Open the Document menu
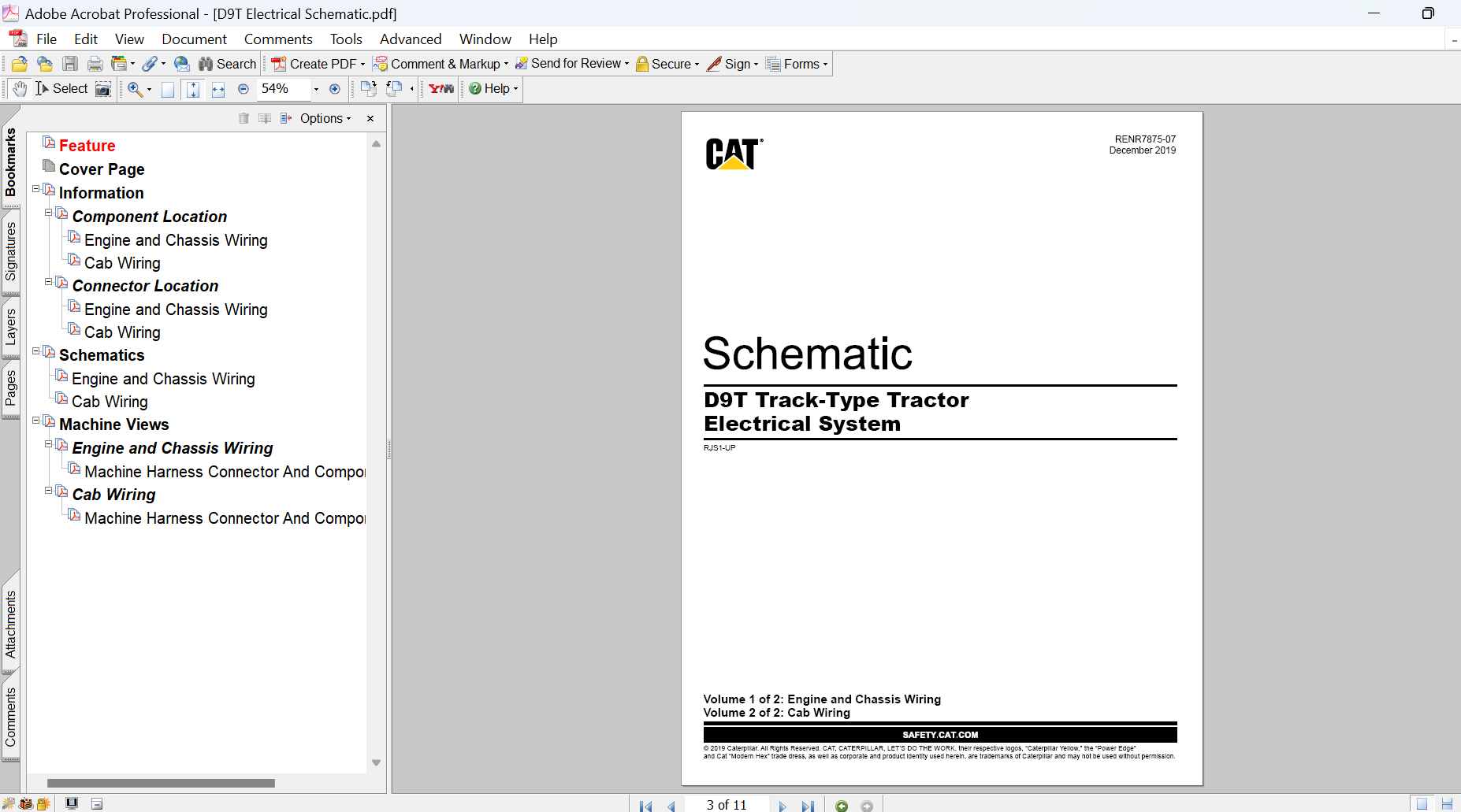The width and height of the screenshot is (1461, 812). coord(194,39)
